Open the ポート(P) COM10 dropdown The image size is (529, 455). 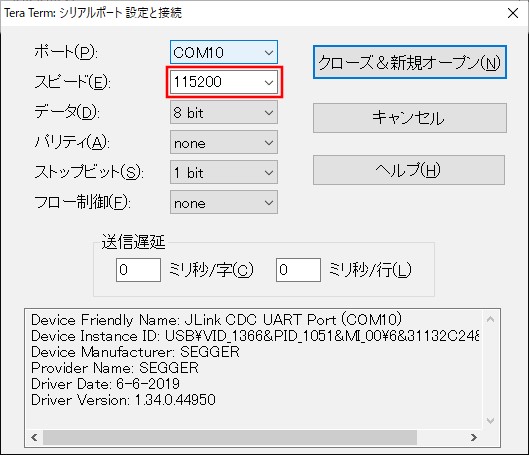click(x=224, y=52)
